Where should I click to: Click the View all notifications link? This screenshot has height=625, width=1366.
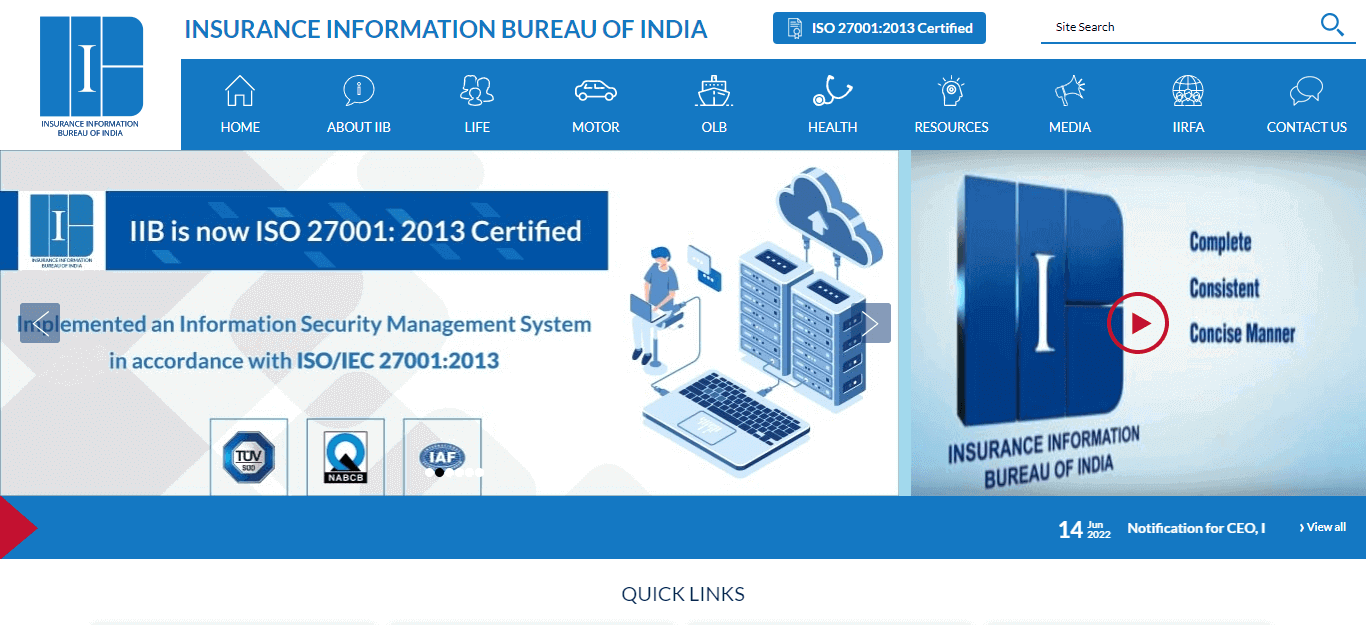point(1321,527)
